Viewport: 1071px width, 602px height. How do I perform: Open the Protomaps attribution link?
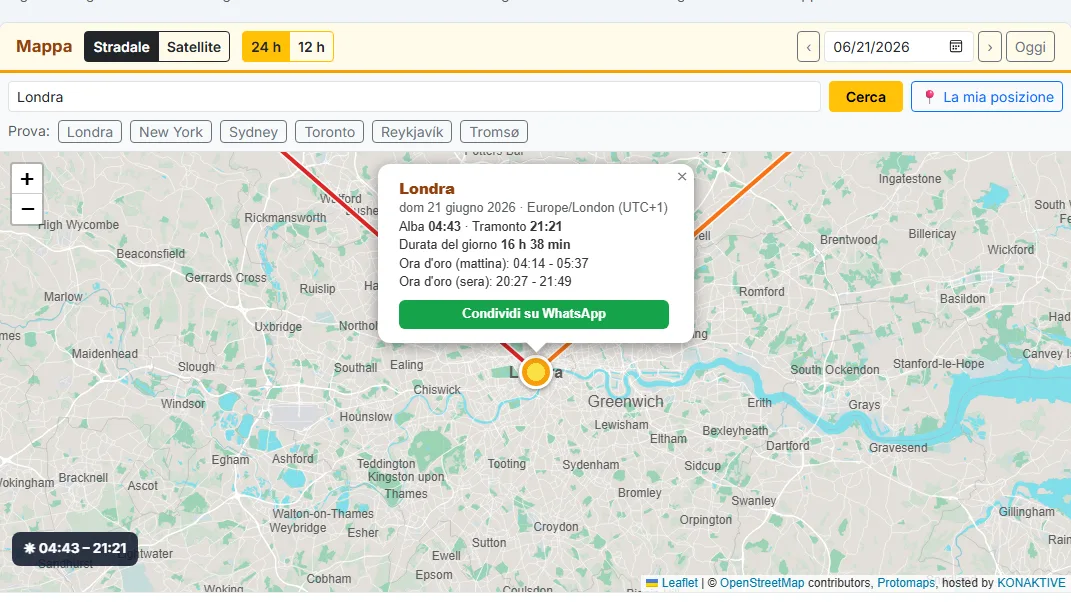906,583
